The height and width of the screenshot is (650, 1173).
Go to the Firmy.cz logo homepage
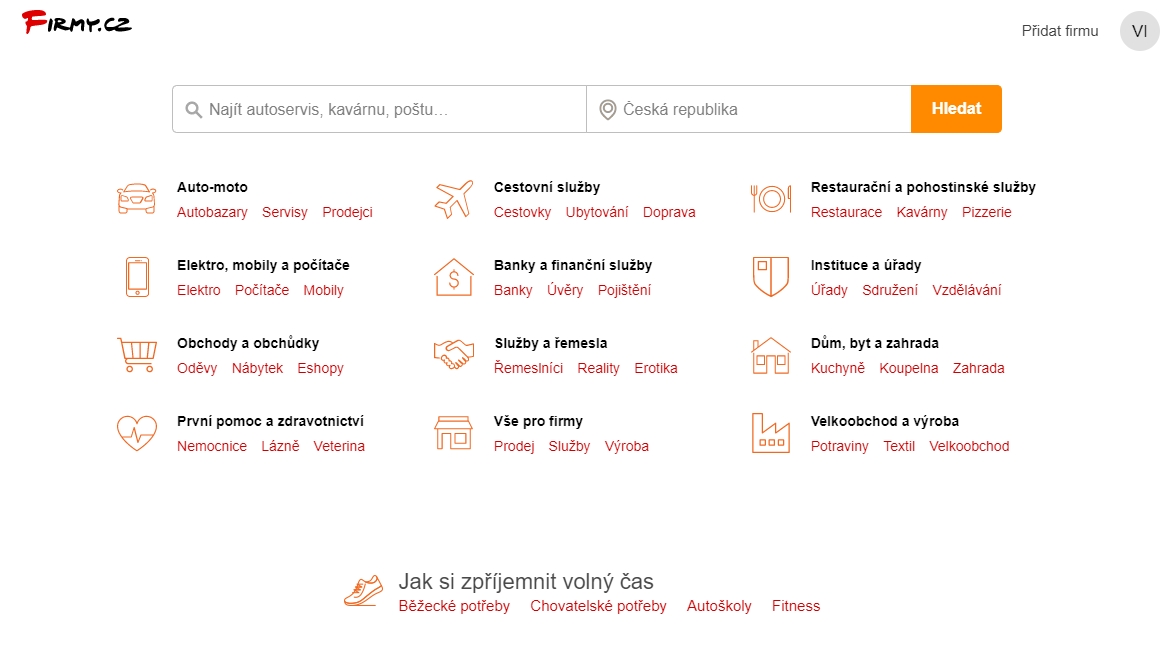click(x=77, y=22)
